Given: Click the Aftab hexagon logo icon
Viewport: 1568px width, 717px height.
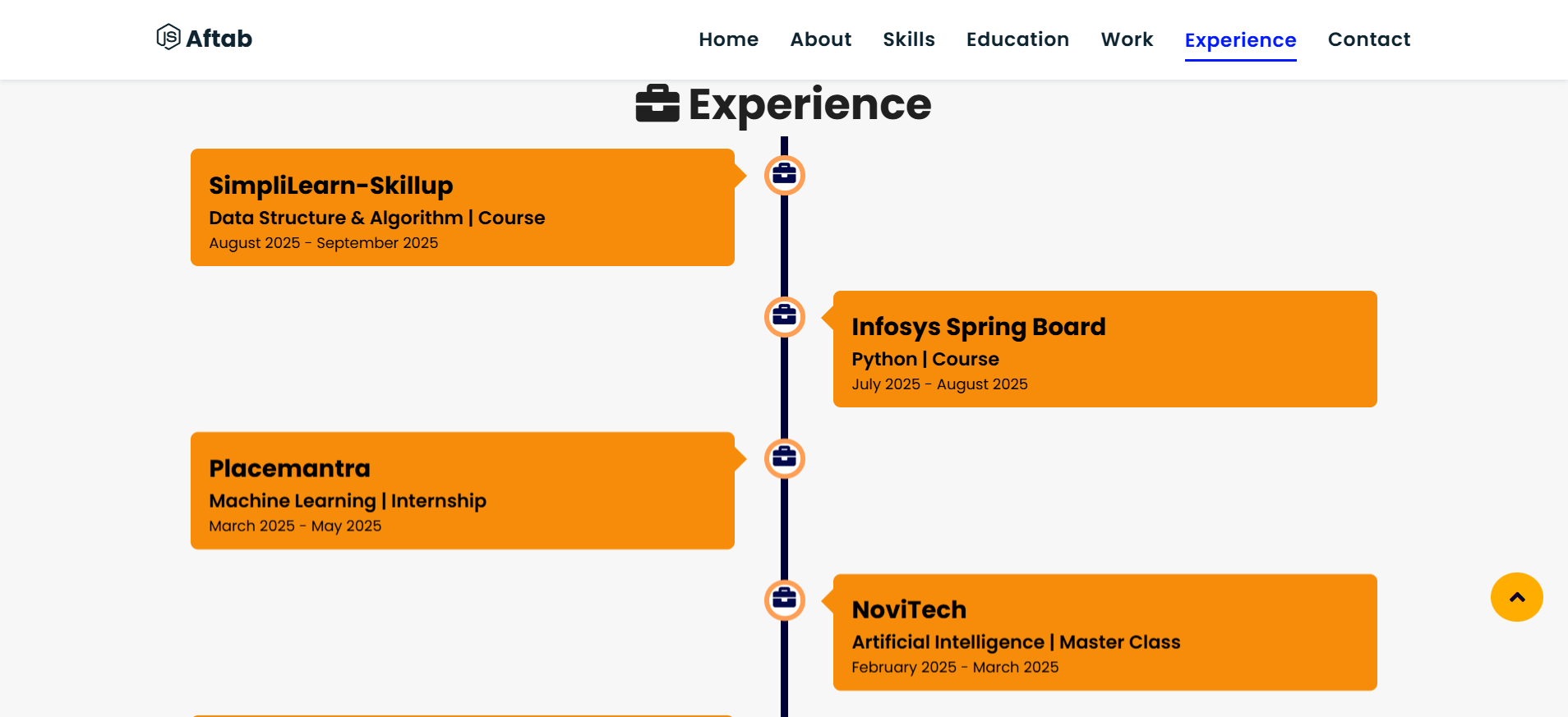Looking at the screenshot, I should tap(168, 37).
